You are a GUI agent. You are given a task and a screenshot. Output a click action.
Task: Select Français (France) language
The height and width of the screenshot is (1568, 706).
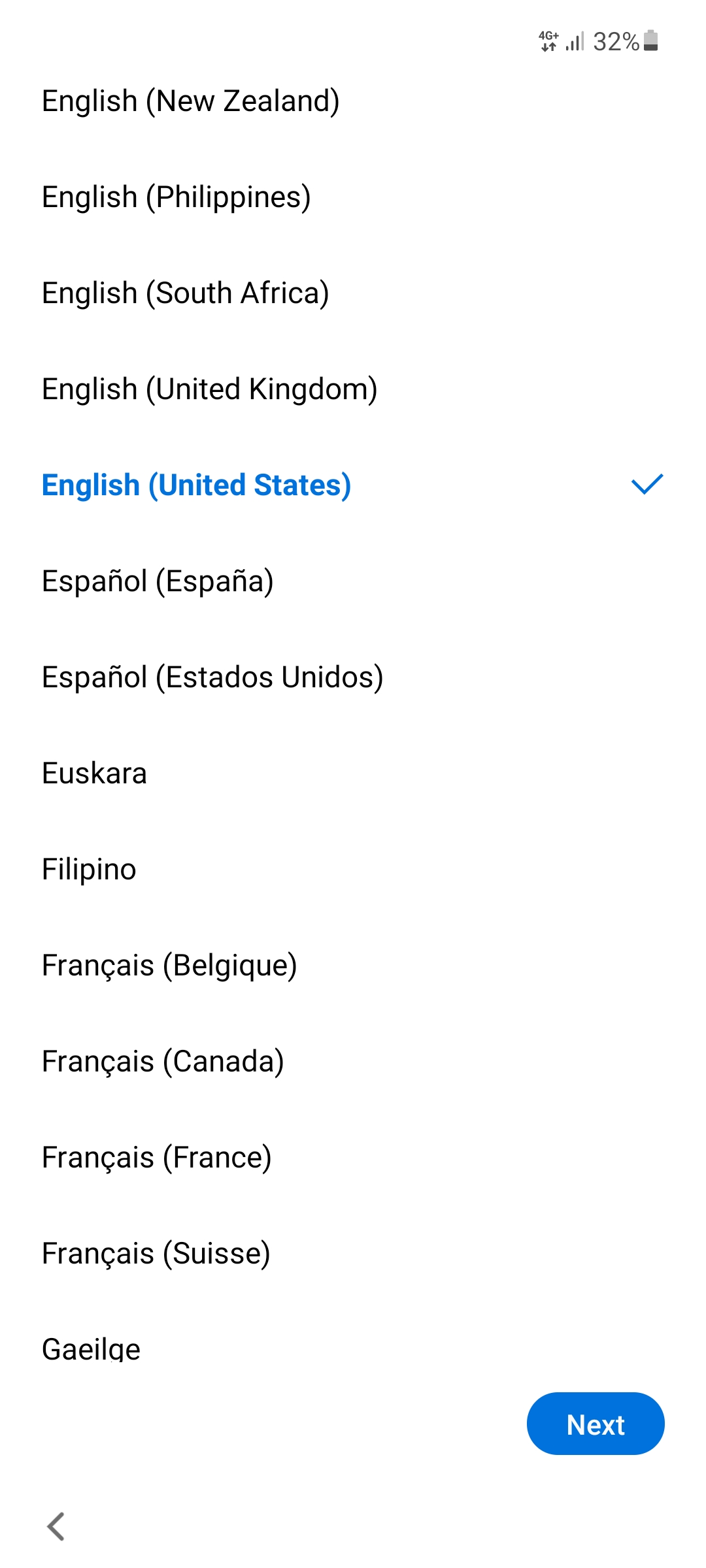click(x=353, y=1158)
